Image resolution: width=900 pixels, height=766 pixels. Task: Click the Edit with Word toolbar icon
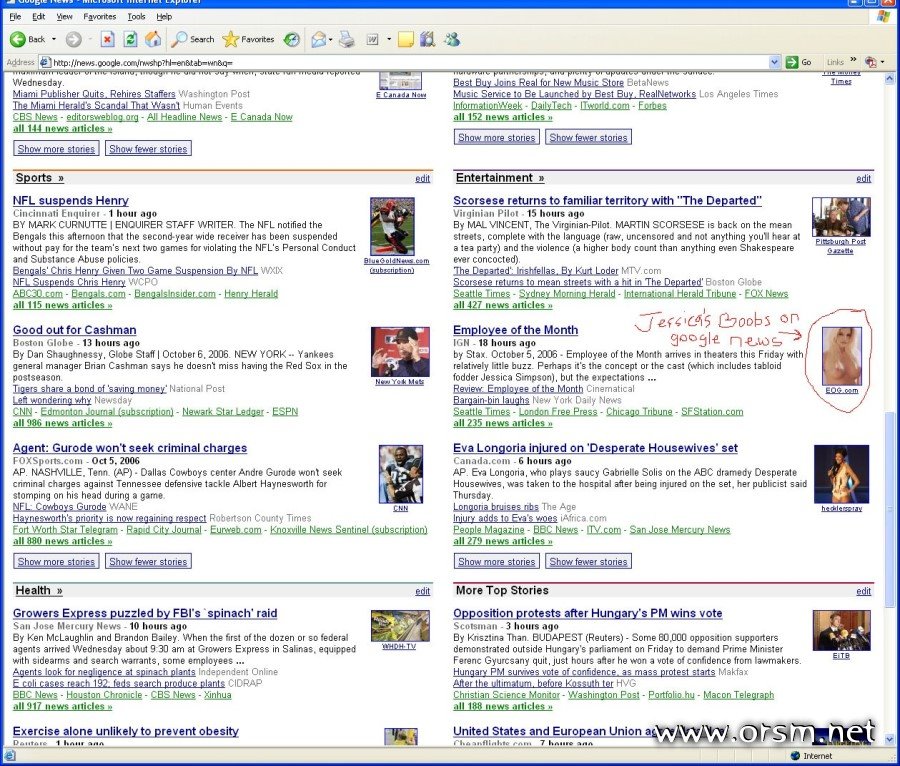click(373, 39)
